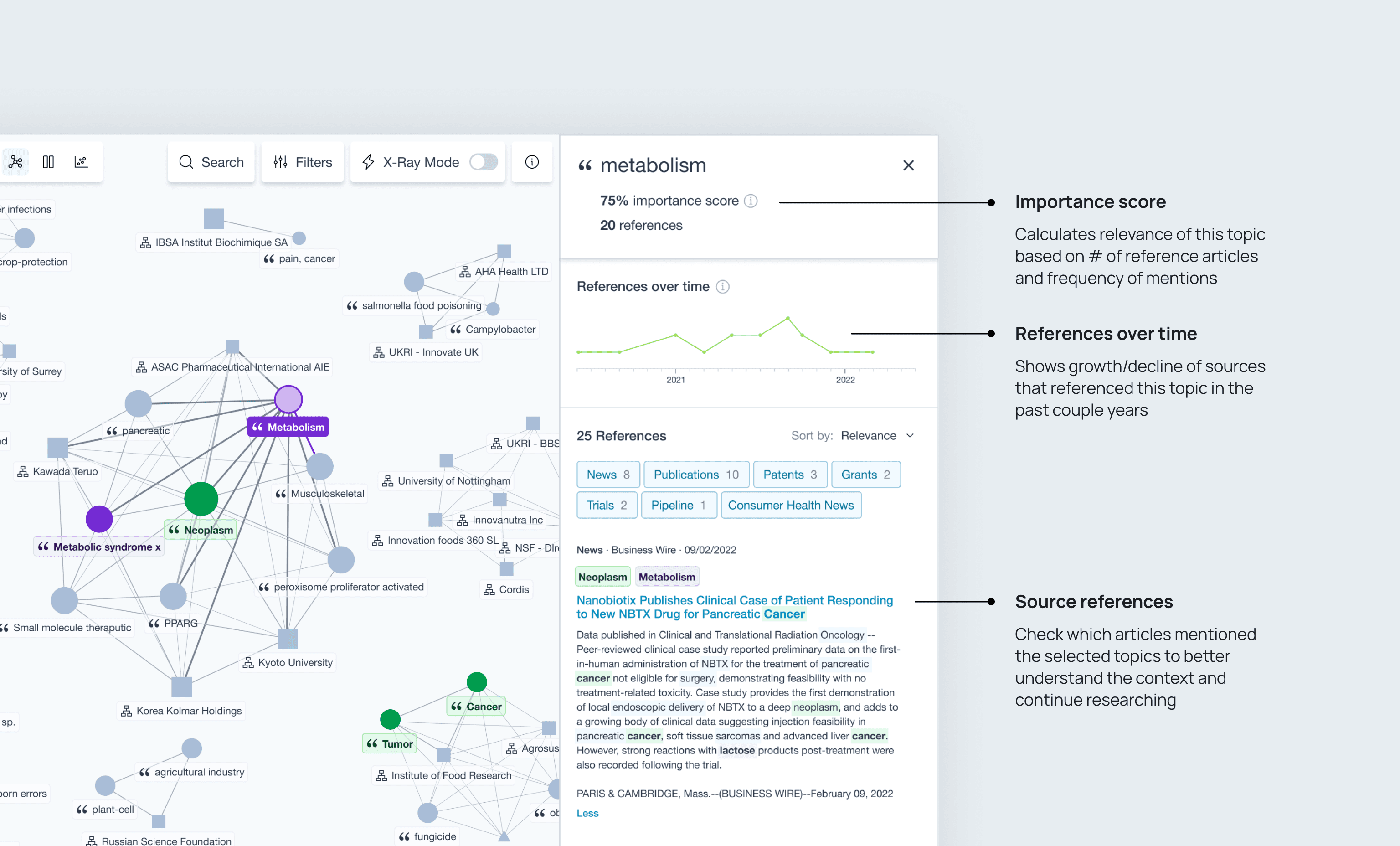The height and width of the screenshot is (846, 1400).
Task: Switch to column view icon
Action: (x=48, y=162)
